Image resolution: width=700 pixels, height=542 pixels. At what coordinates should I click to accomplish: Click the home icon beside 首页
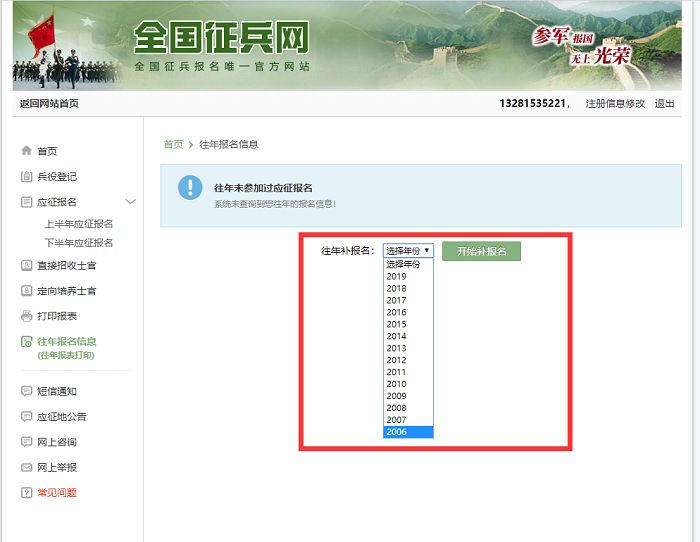coord(26,151)
